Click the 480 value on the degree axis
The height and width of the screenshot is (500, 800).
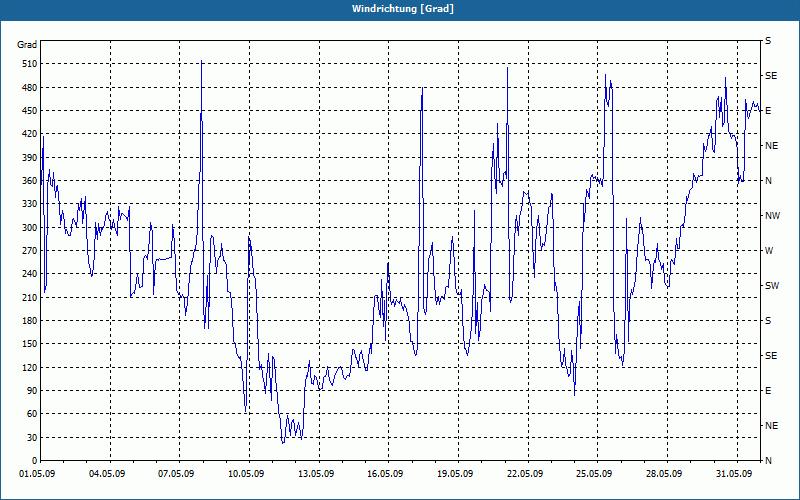click(x=29, y=88)
